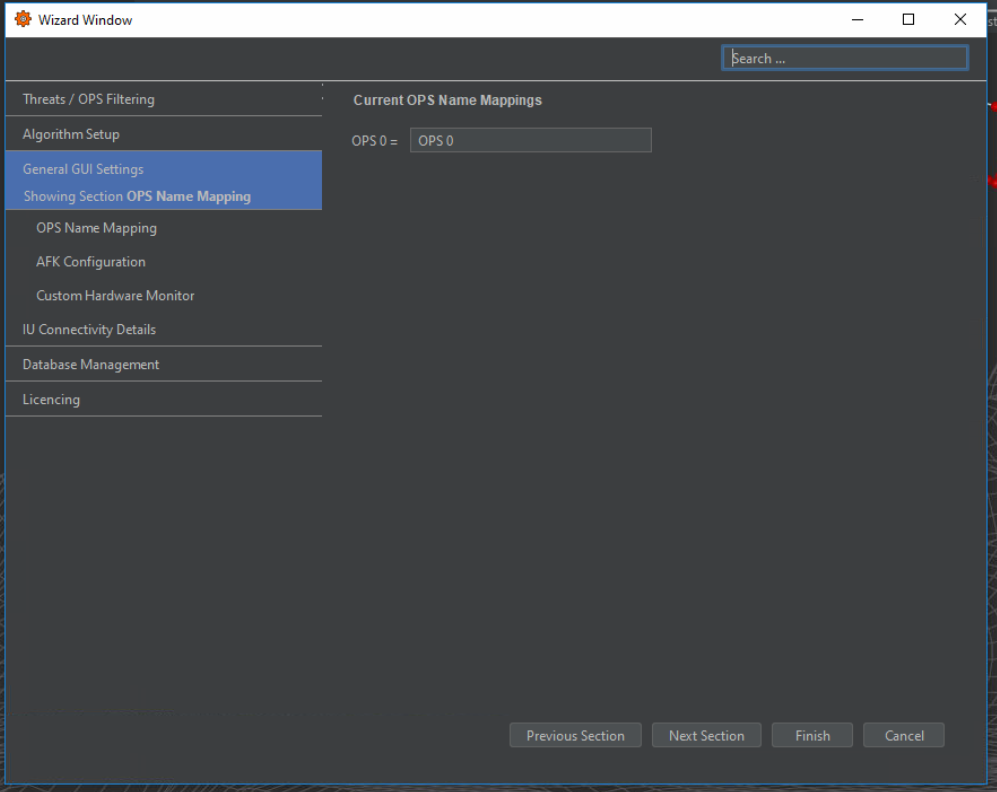The image size is (997, 792).
Task: Minimize the Wizard Window
Action: (x=857, y=20)
